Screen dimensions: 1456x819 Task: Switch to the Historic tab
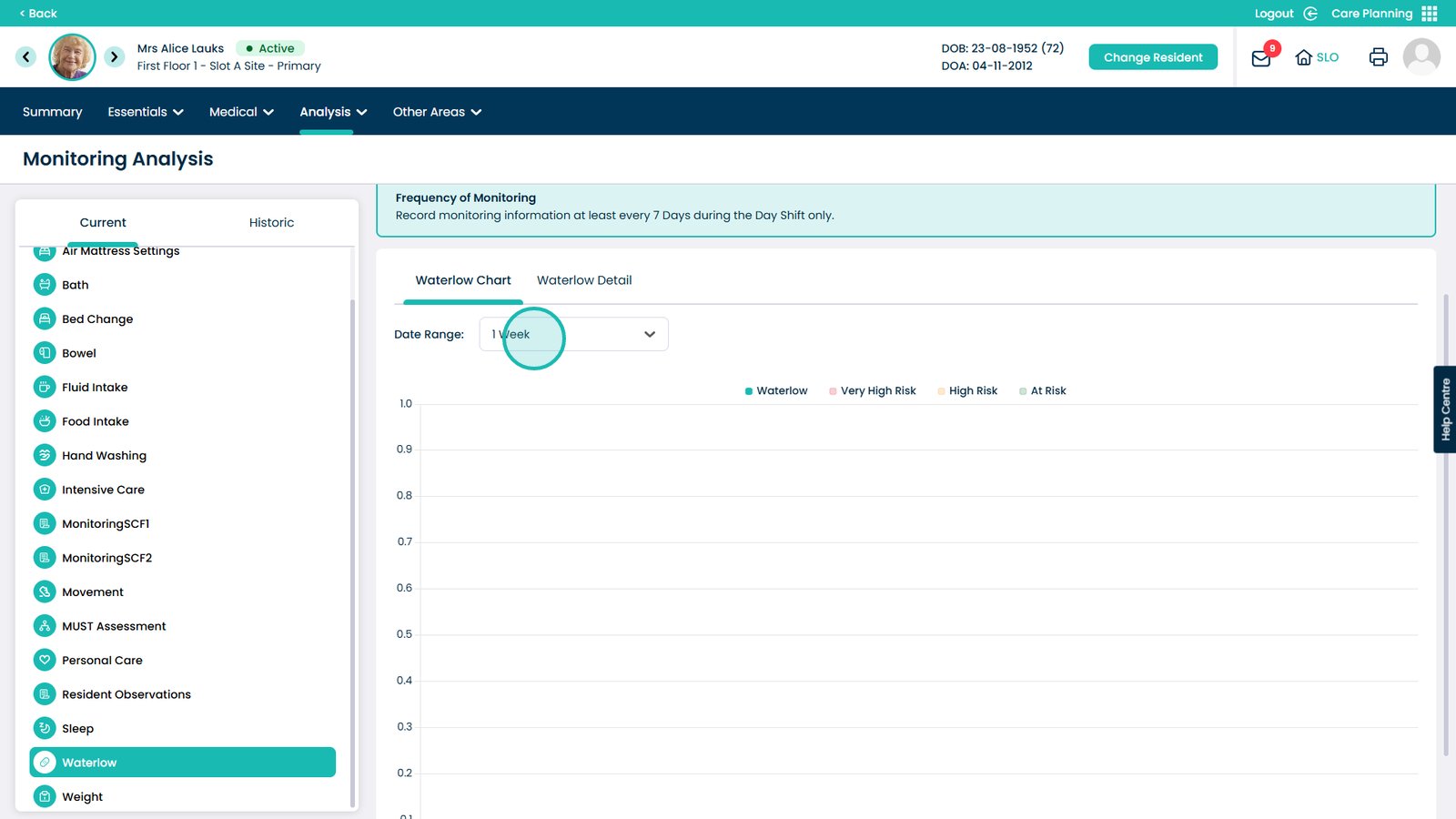coord(271,223)
